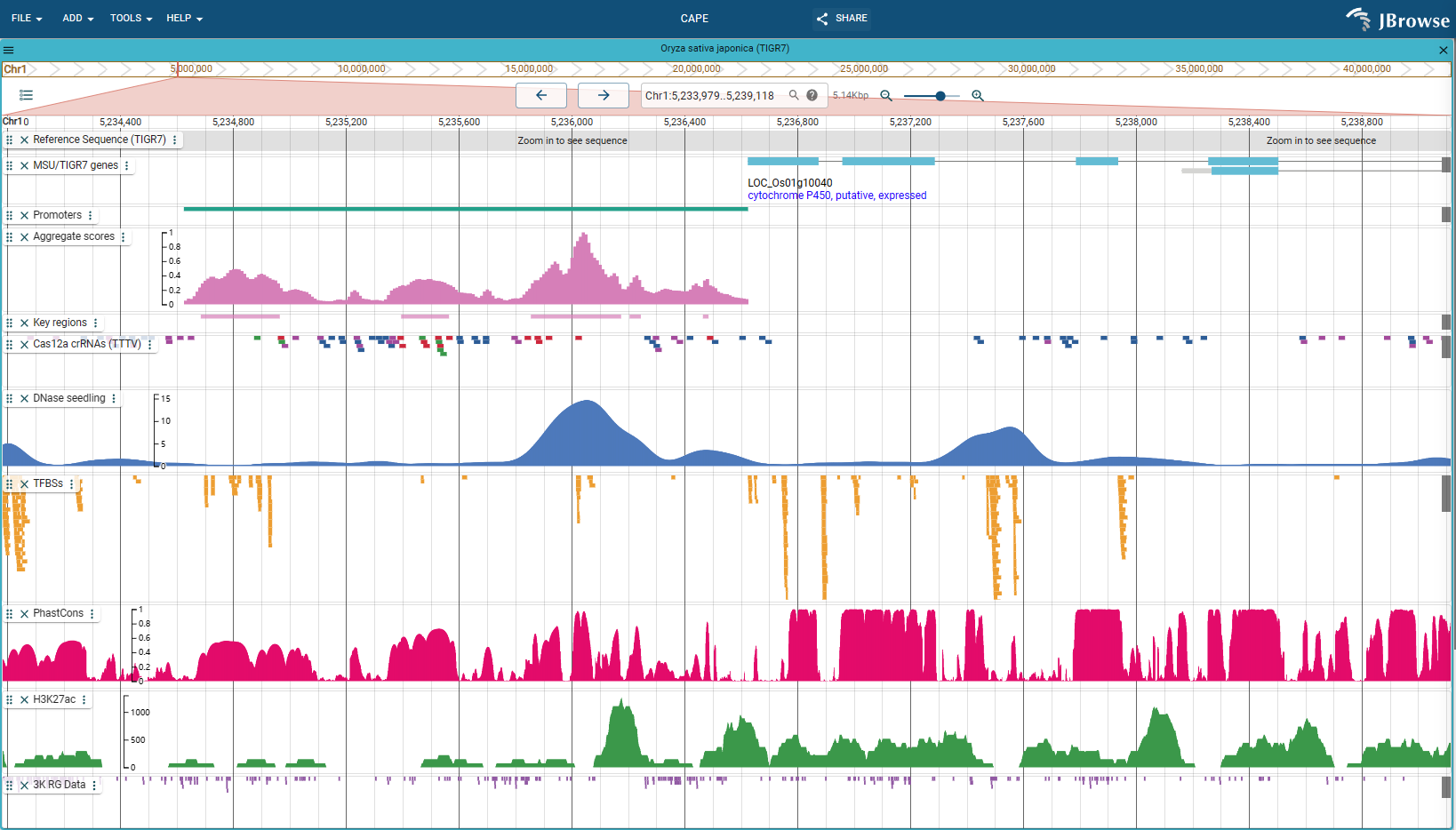Open PhastCons track options menu
This screenshot has height=830, width=1456.
[92, 614]
